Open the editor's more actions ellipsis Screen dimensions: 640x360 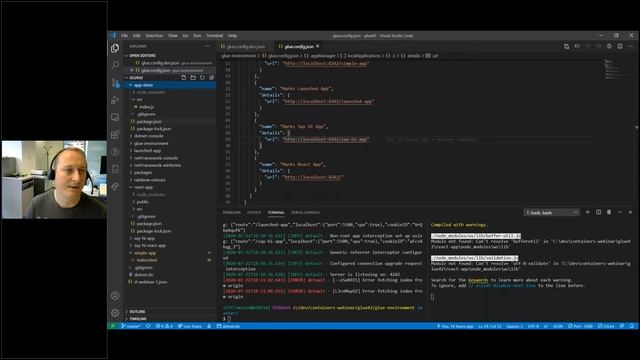point(631,47)
